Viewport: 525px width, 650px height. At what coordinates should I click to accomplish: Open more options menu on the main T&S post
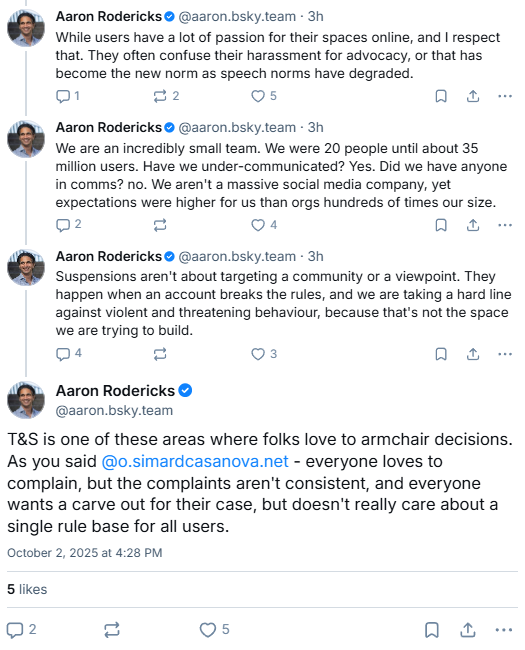click(x=503, y=630)
